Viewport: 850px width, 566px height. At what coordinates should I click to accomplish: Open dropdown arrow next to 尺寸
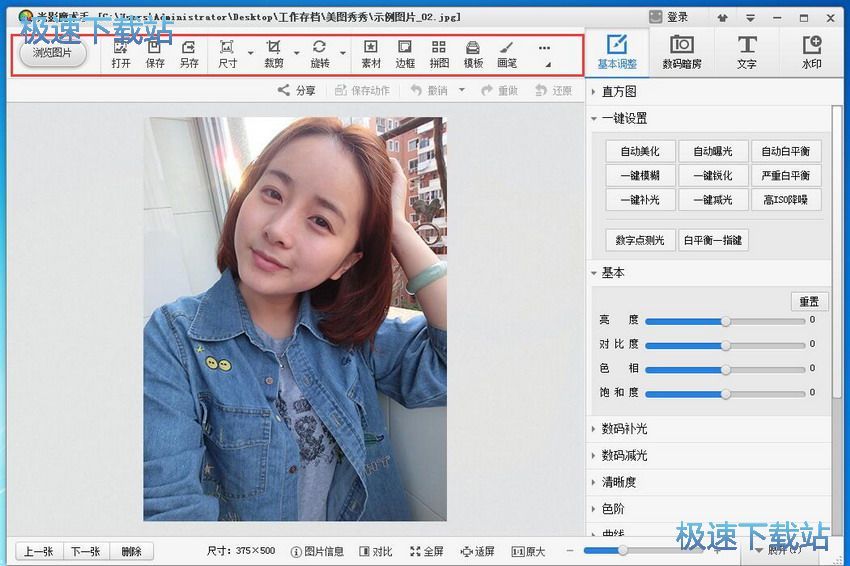pos(250,53)
